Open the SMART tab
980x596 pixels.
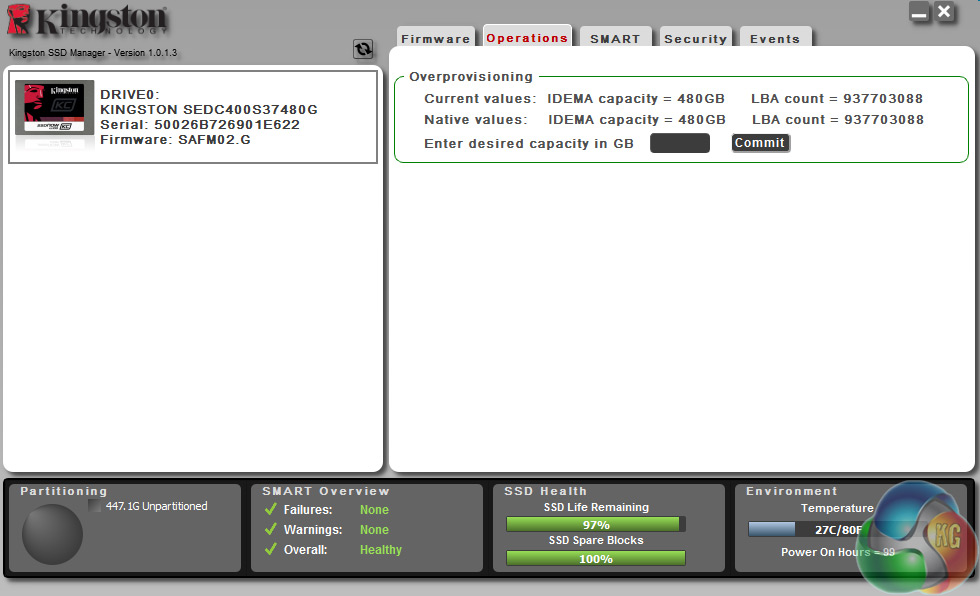(616, 39)
